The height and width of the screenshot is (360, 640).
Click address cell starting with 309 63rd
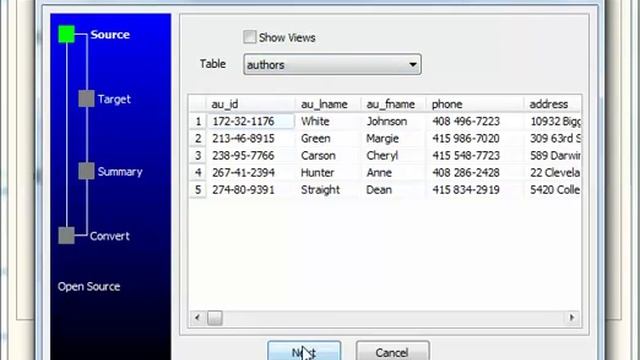[x=553, y=138]
